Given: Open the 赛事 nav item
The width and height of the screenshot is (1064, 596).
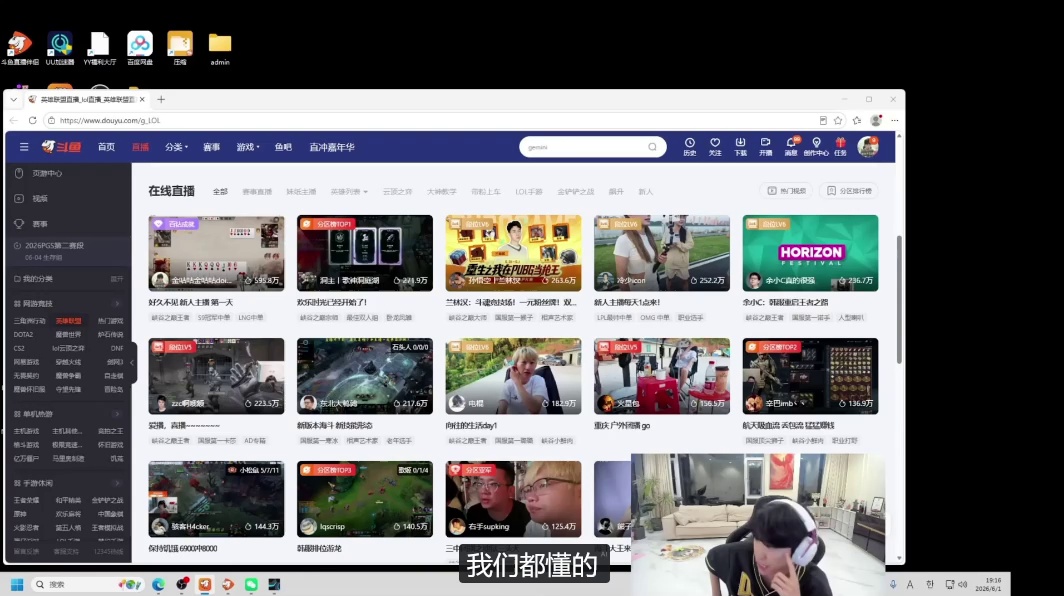Looking at the screenshot, I should tap(212, 147).
